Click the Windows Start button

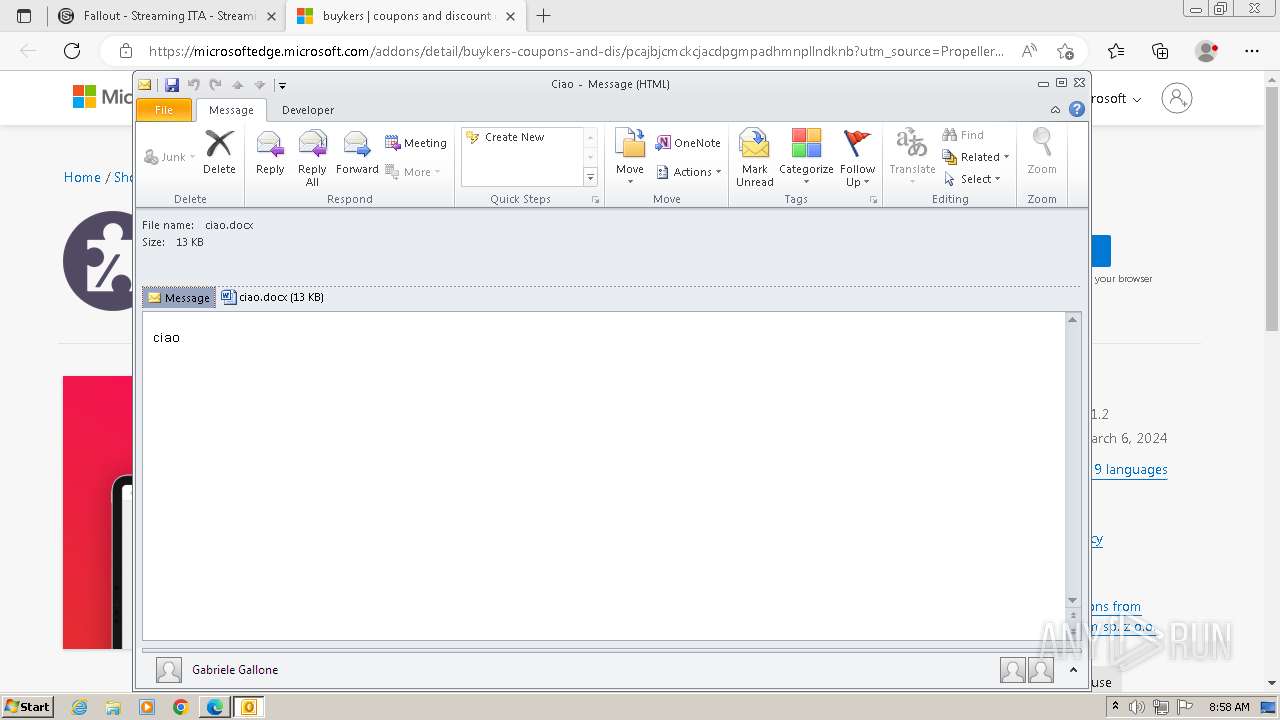click(27, 706)
